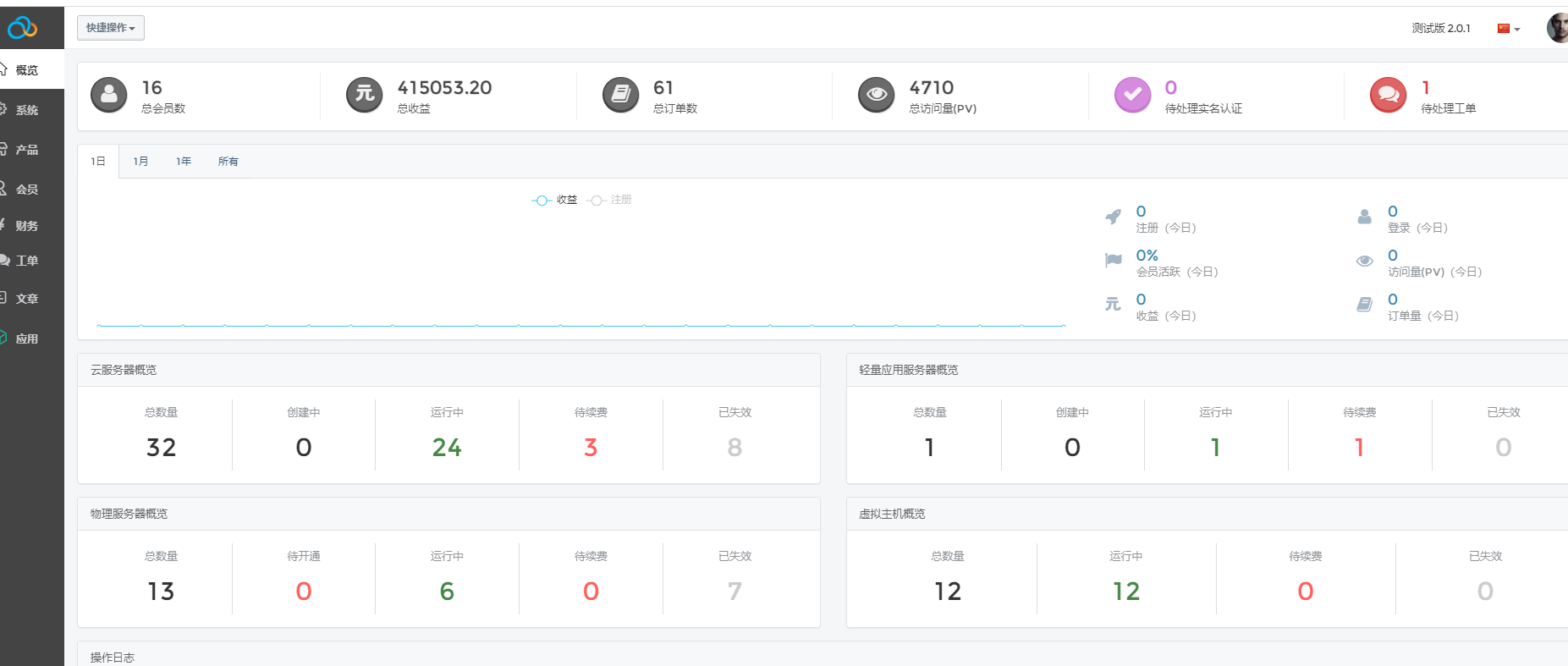Click the total visits eye icon
The image size is (1568, 666).
[x=877, y=95]
